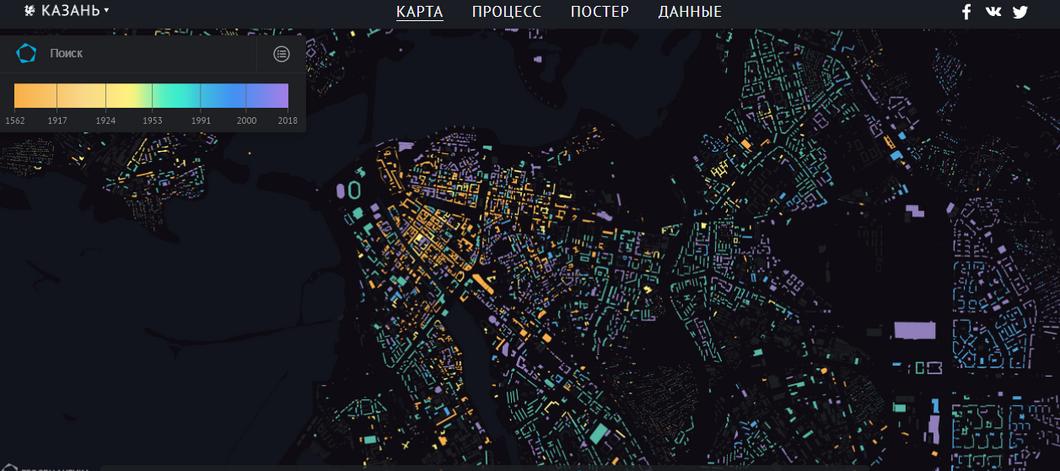Click the VK share icon
This screenshot has height=471, width=1060.
coord(993,12)
